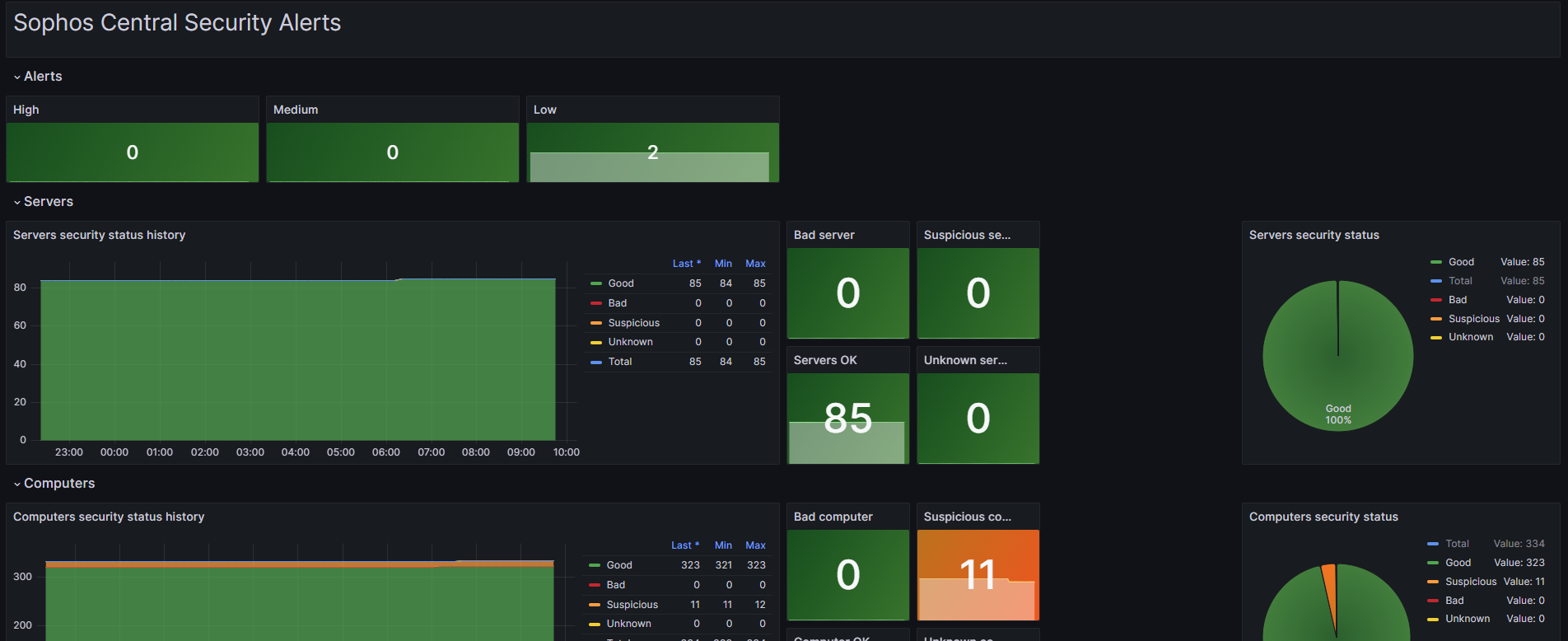Toggle Good series in servers history legend

tap(621, 283)
